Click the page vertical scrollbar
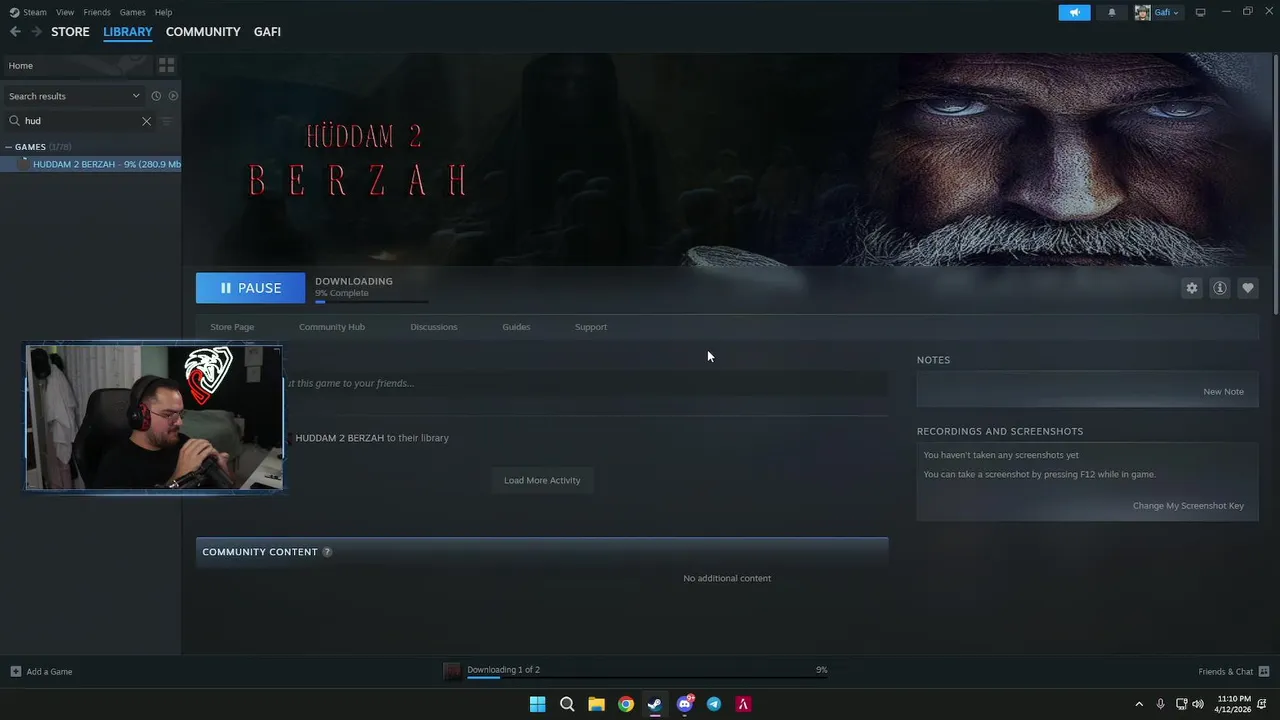This screenshot has height=720, width=1280. (1275, 185)
